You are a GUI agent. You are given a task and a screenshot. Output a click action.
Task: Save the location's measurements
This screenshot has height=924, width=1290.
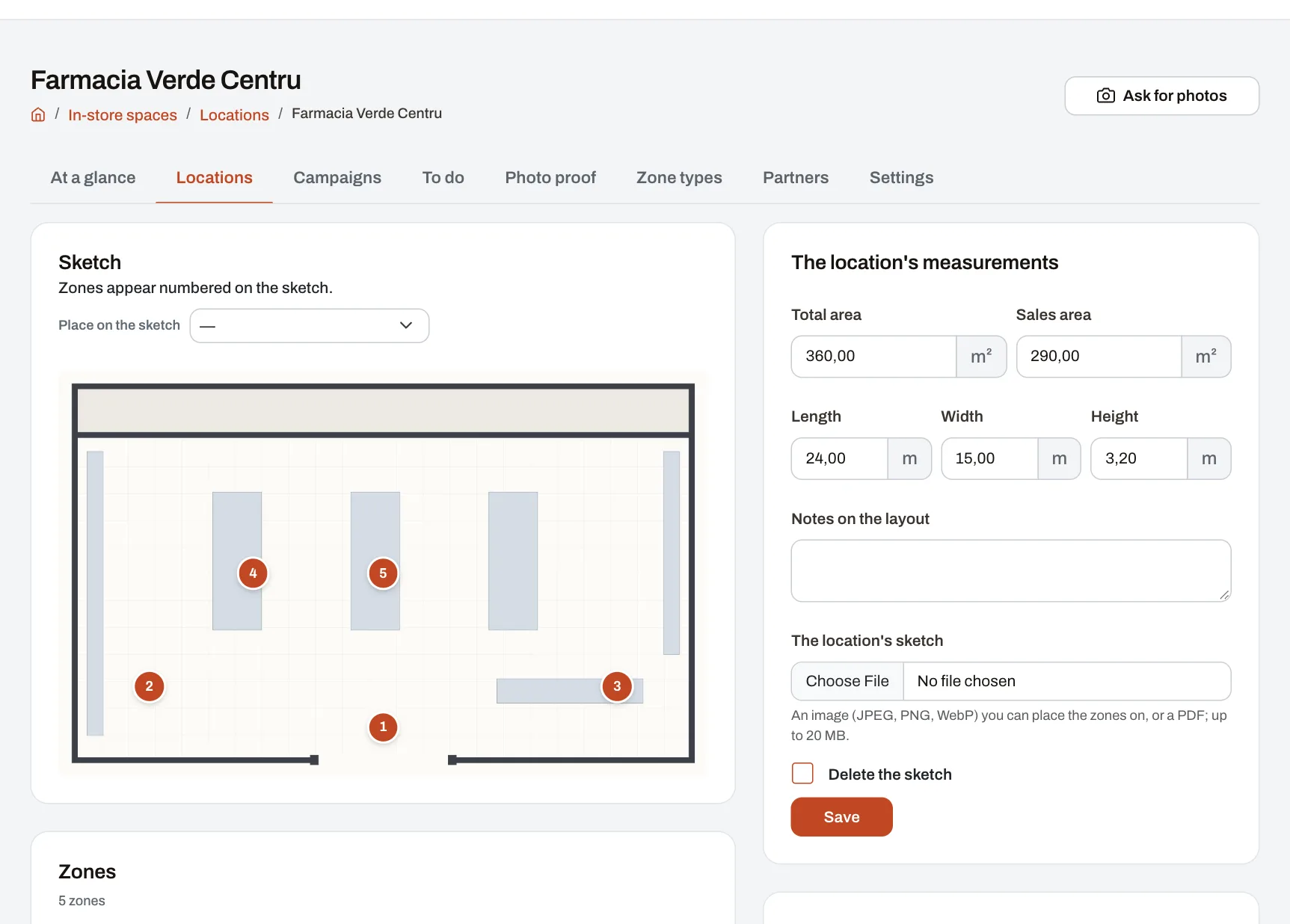(x=841, y=817)
